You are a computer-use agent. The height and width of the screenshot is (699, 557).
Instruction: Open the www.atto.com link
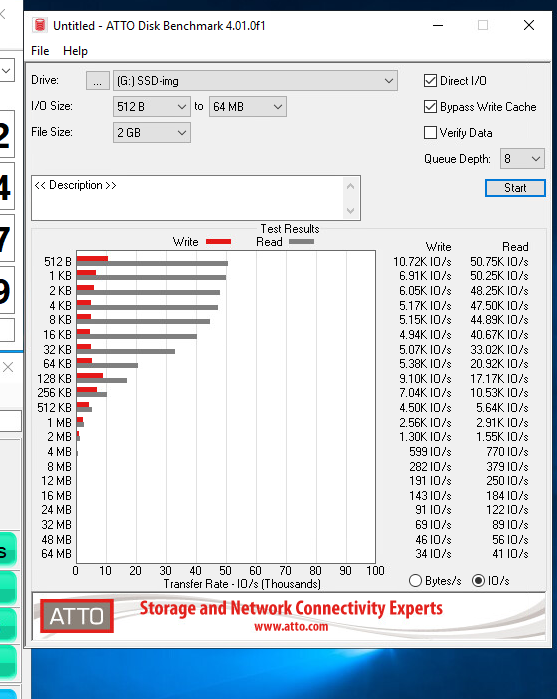[x=291, y=627]
